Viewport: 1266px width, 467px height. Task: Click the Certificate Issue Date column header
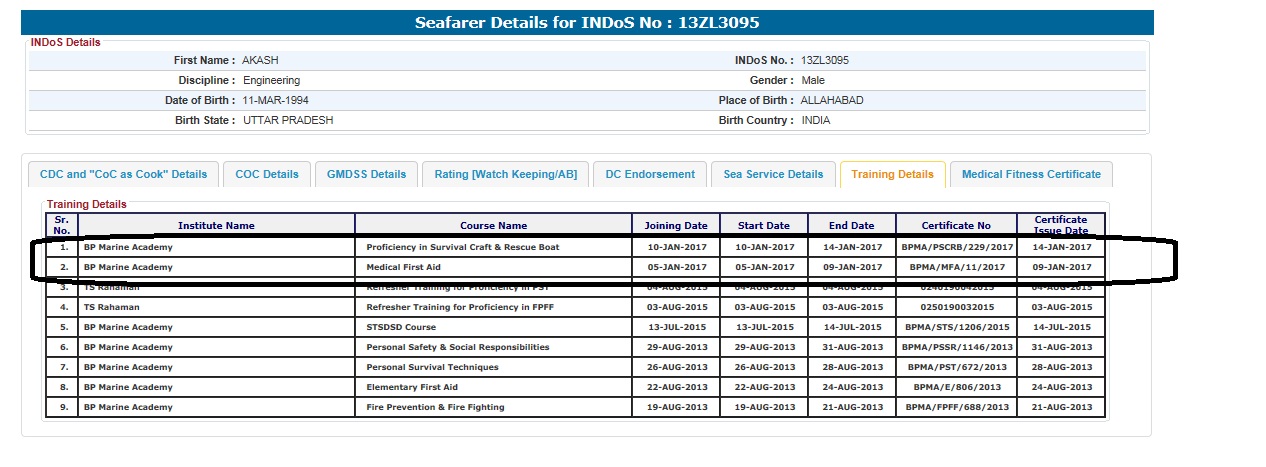[x=1060, y=225]
